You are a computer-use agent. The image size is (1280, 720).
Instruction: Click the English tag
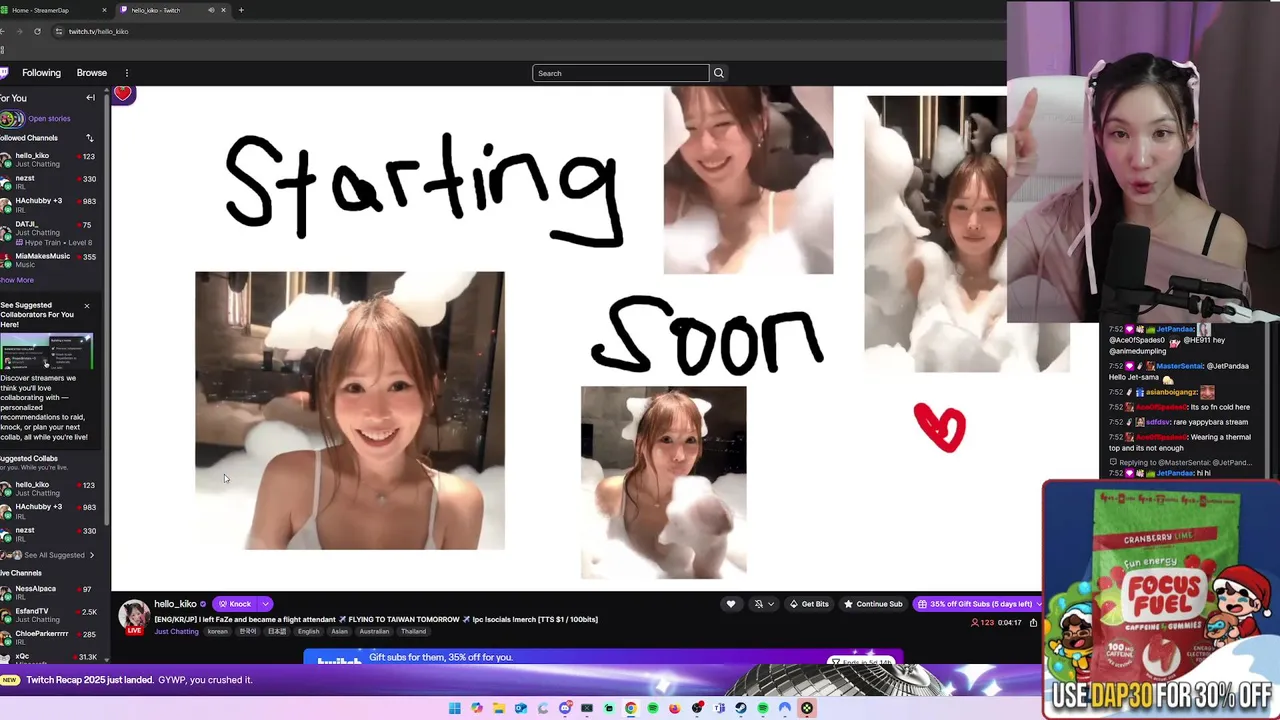point(308,632)
